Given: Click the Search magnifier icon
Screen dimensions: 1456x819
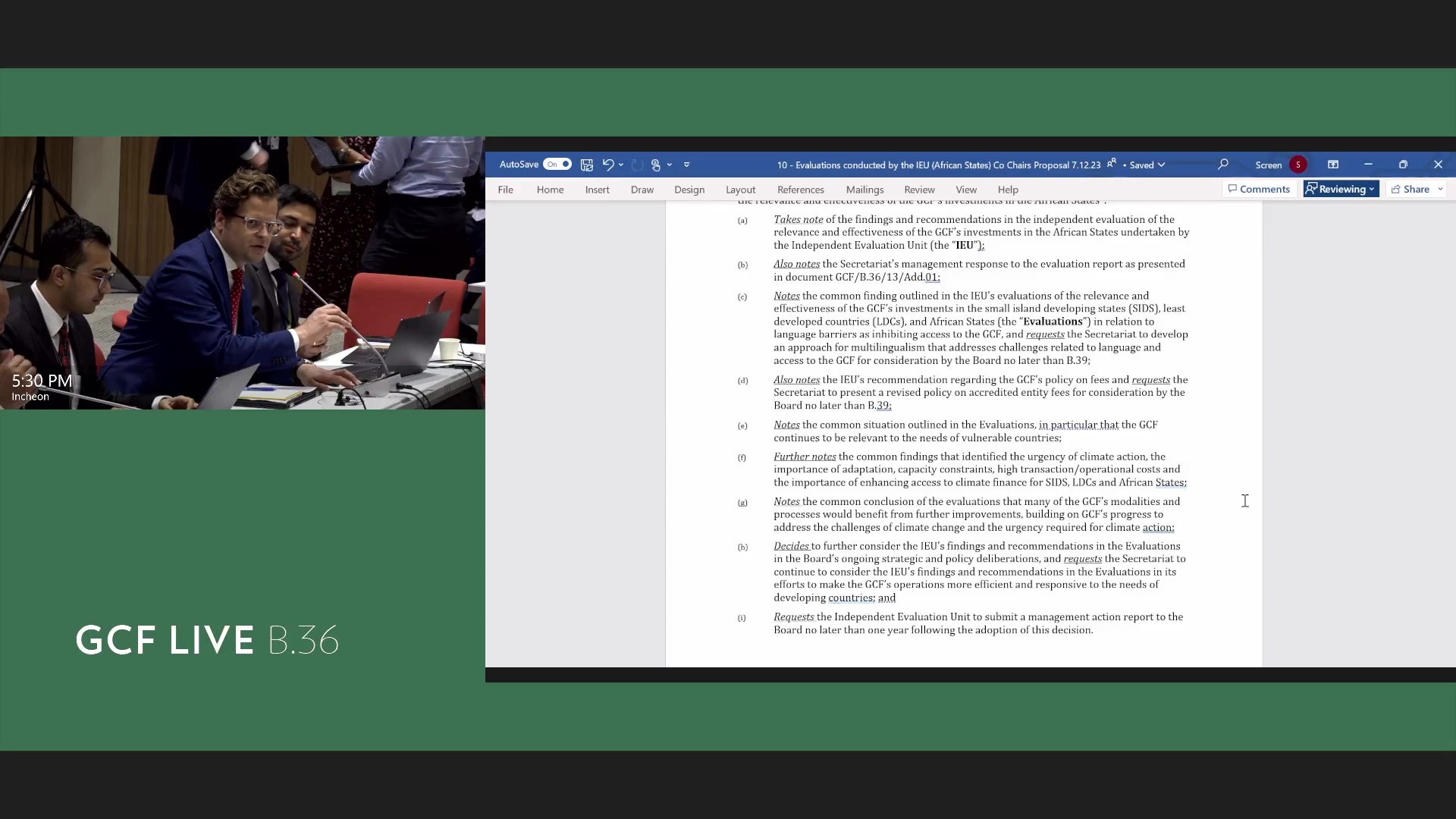Looking at the screenshot, I should (1223, 165).
